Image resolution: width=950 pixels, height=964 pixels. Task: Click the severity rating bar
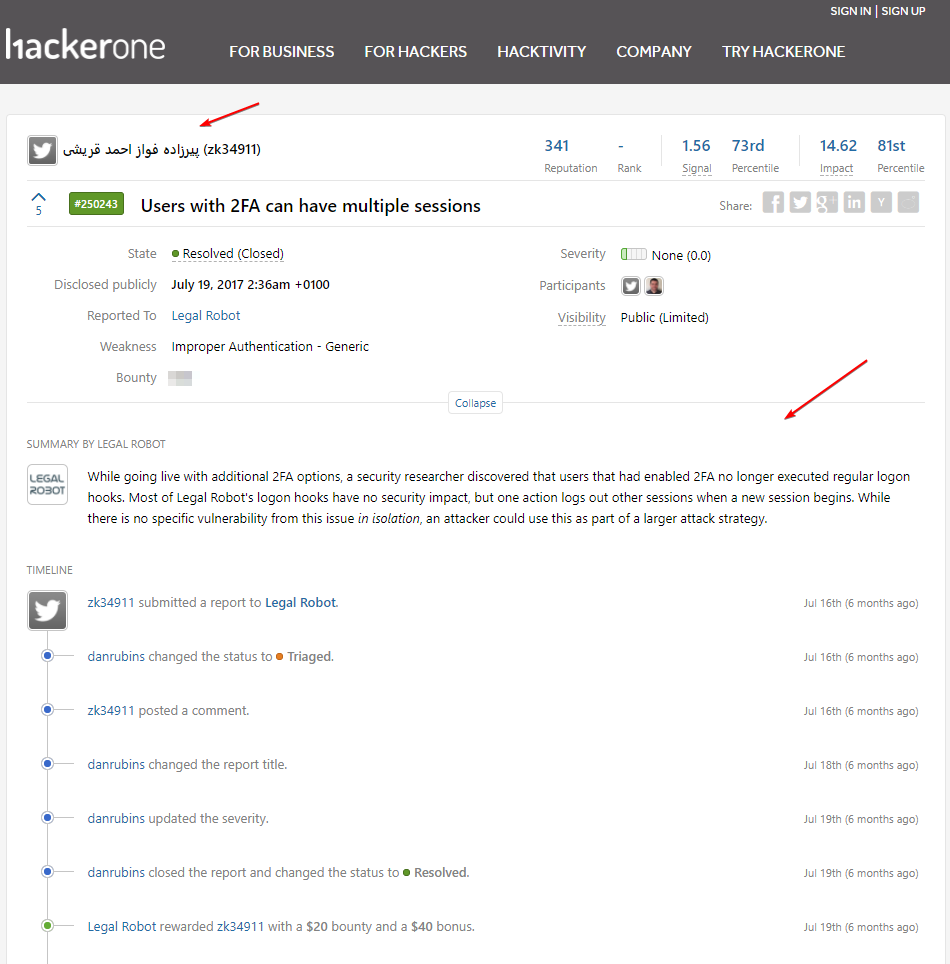(633, 255)
